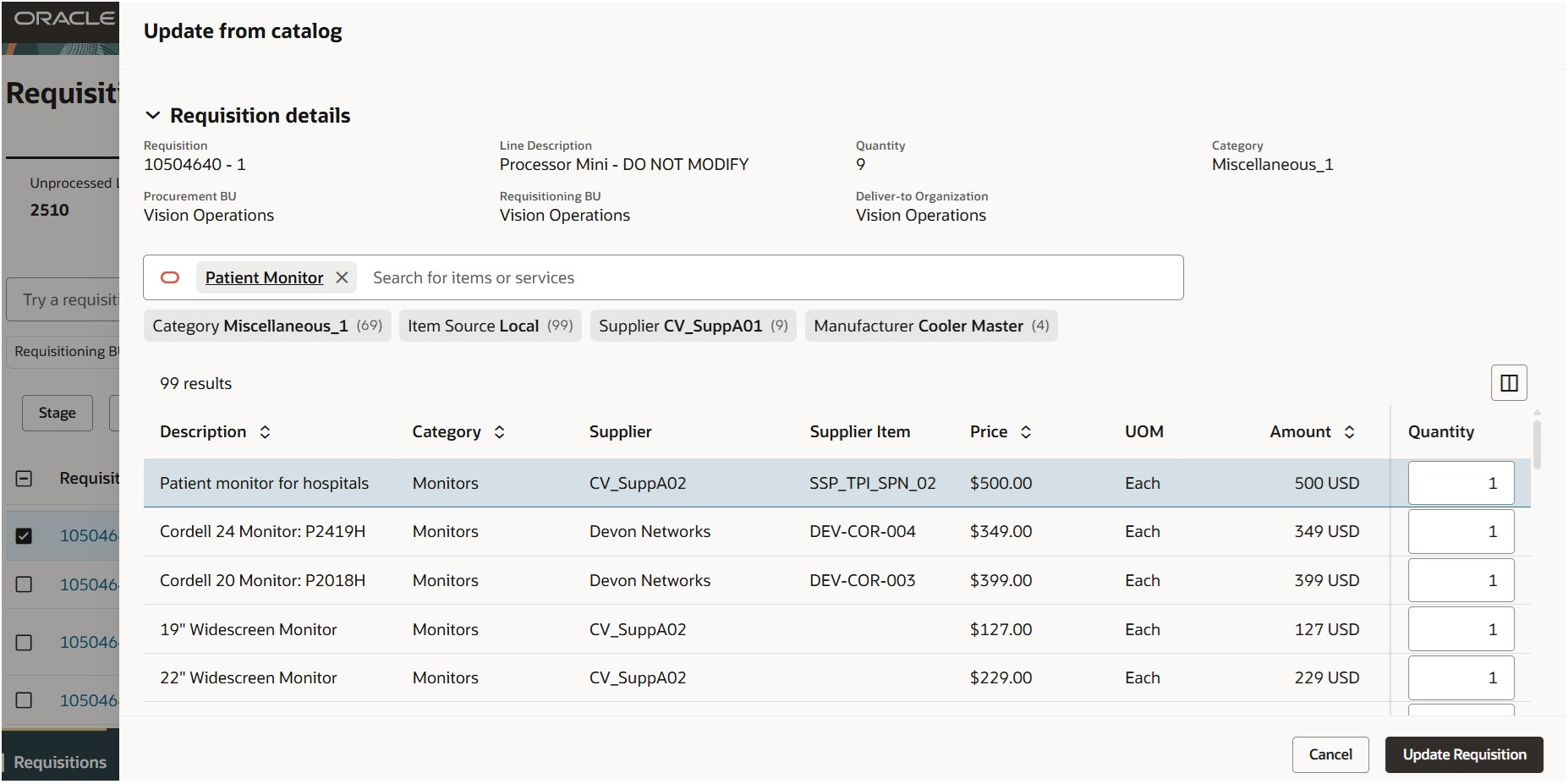1568x784 pixels.
Task: Check the second requisition's checkbox in the sidebar
Action: point(25,584)
